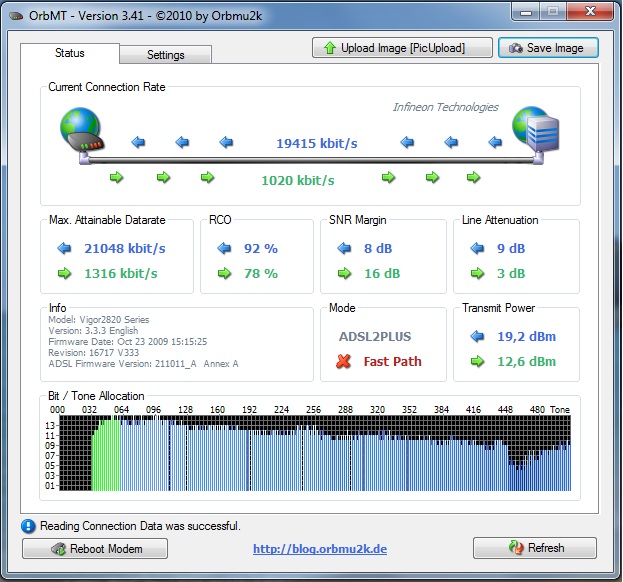Minimize the OrbMT window
The width and height of the screenshot is (623, 582).
coord(525,12)
